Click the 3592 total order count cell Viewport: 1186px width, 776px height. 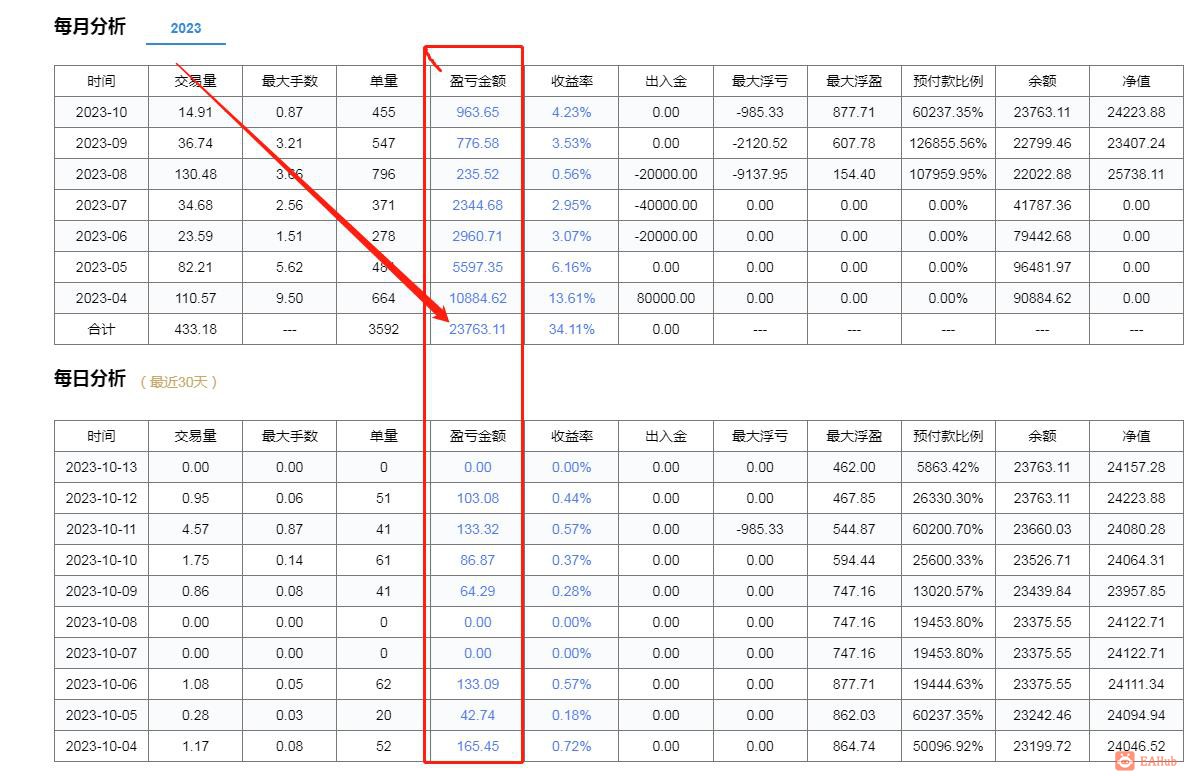coord(383,329)
